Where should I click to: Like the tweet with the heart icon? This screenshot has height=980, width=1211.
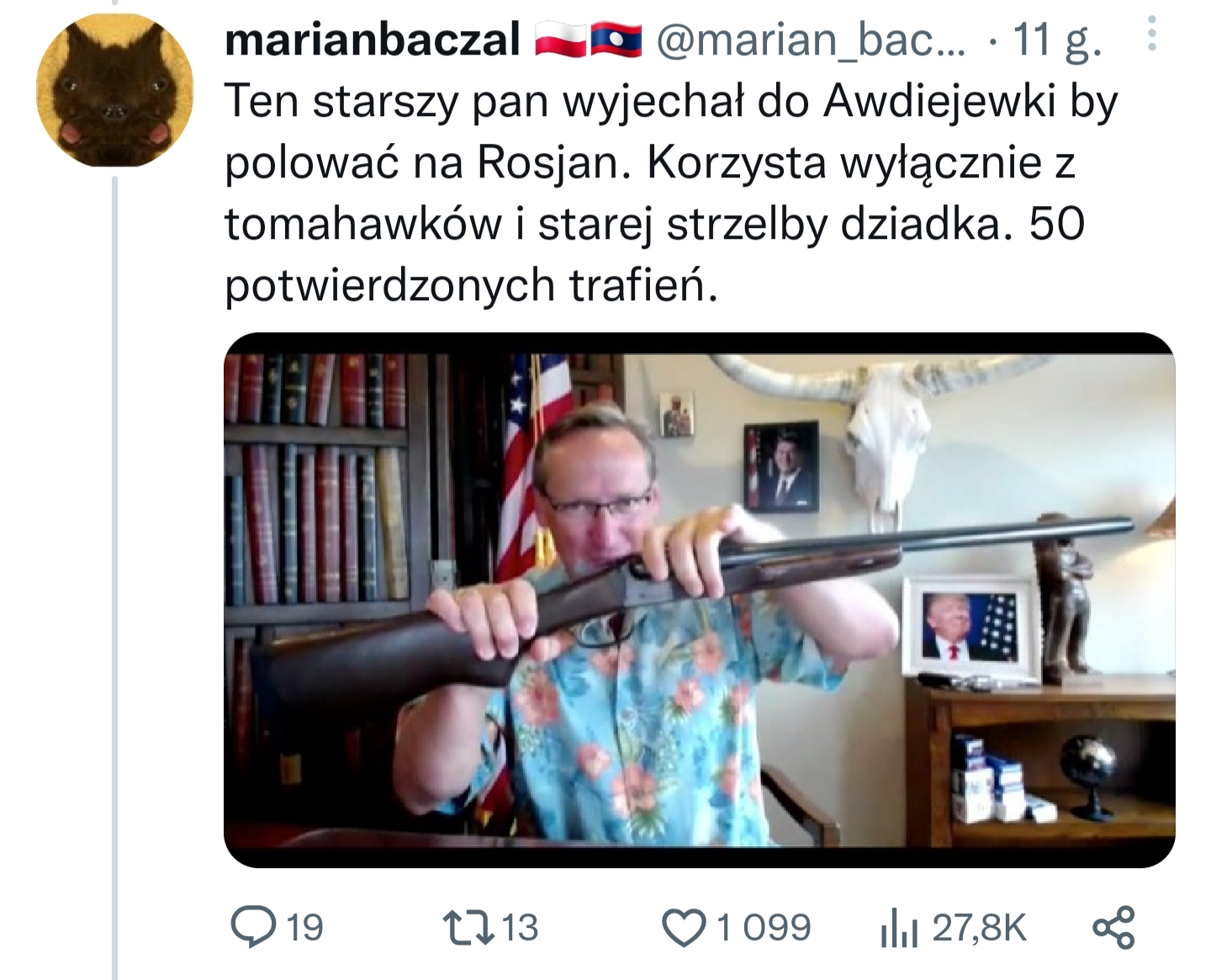(x=684, y=928)
